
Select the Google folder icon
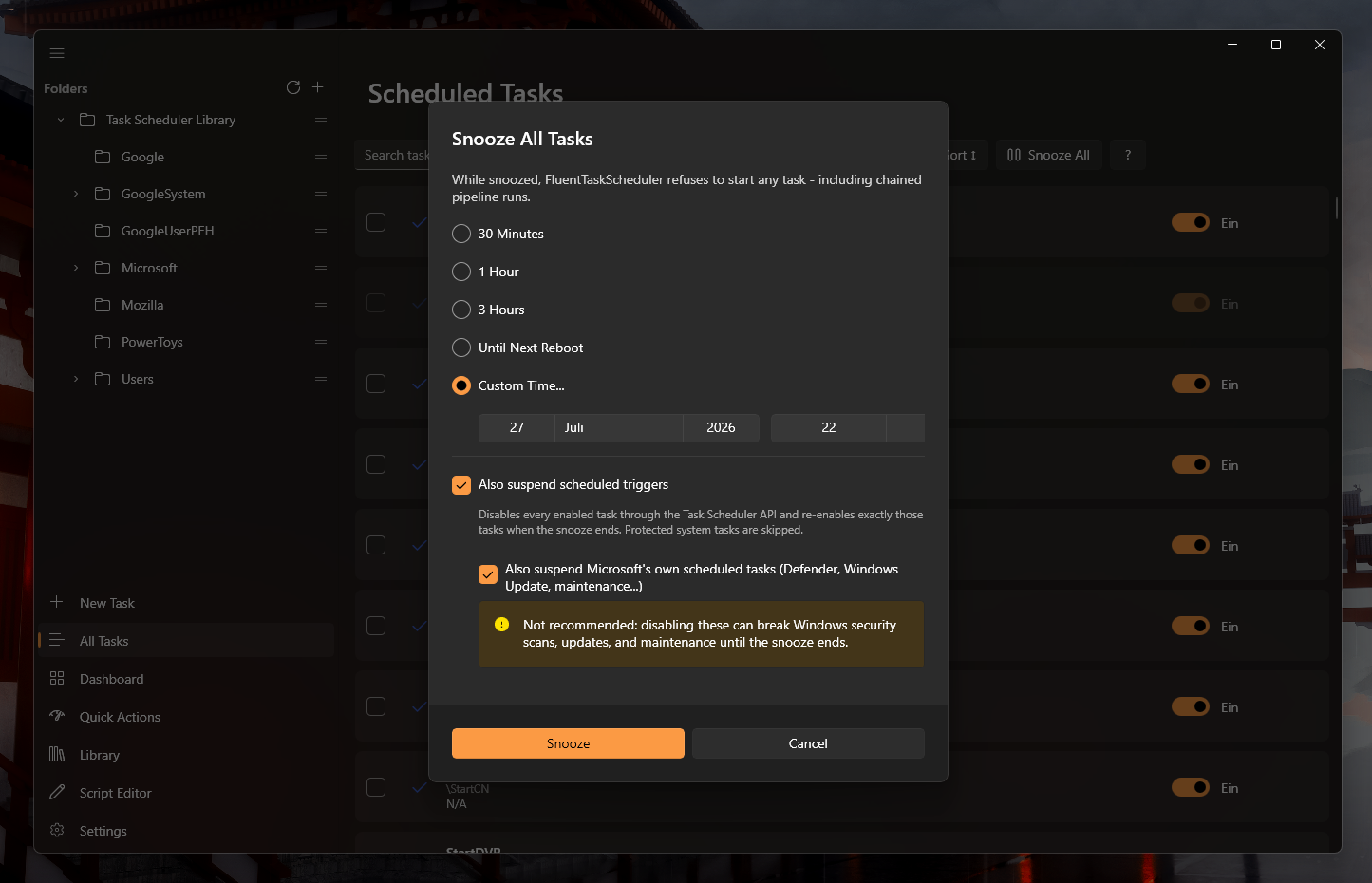click(x=103, y=157)
